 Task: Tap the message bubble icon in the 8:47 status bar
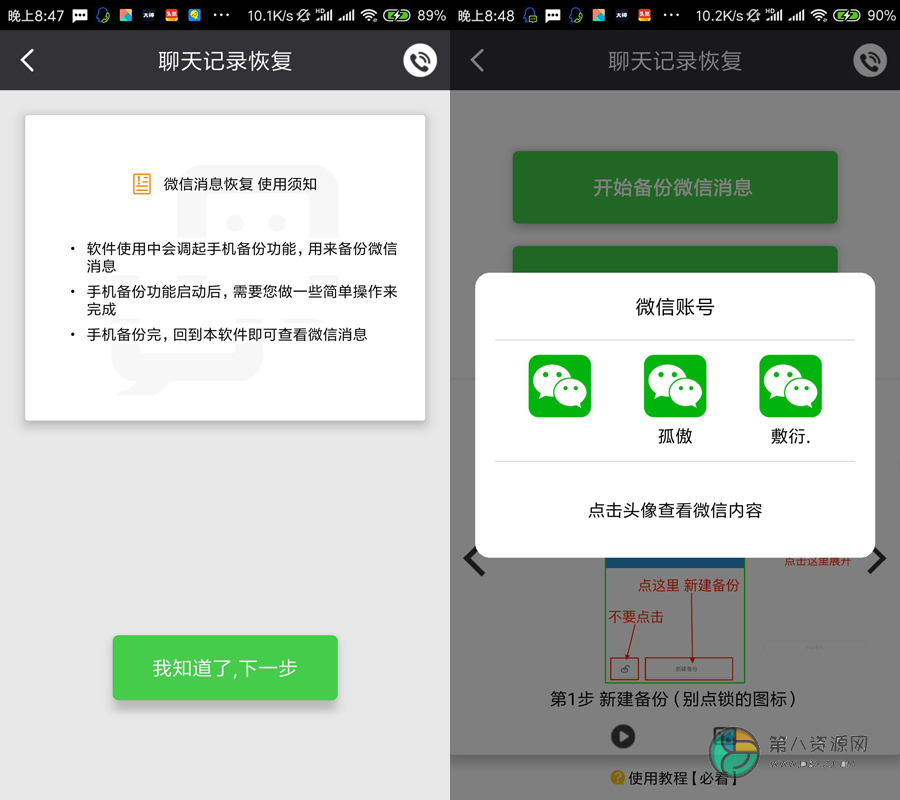click(80, 15)
